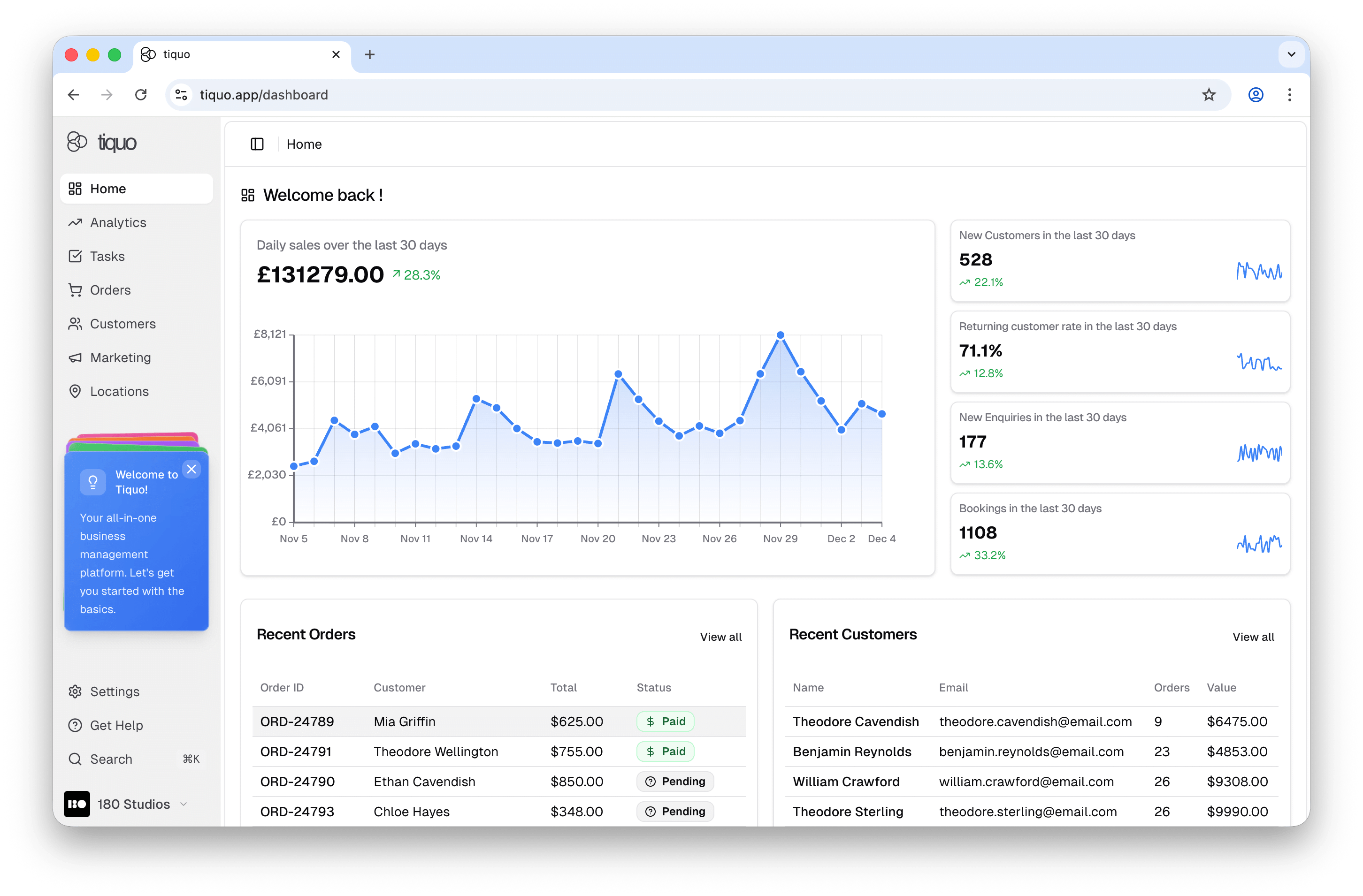Screen dimensions: 1363x896
Task: Open Settings using the gear icon
Action: pyautogui.click(x=75, y=691)
